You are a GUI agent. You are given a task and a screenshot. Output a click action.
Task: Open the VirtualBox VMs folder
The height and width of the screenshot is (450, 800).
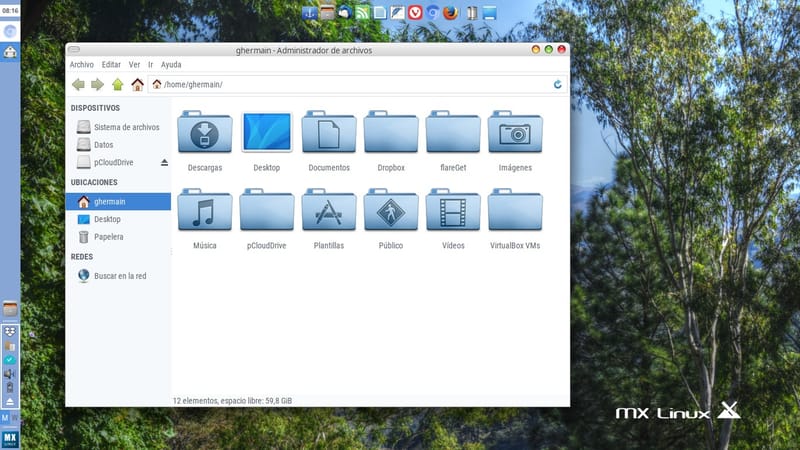(x=515, y=210)
